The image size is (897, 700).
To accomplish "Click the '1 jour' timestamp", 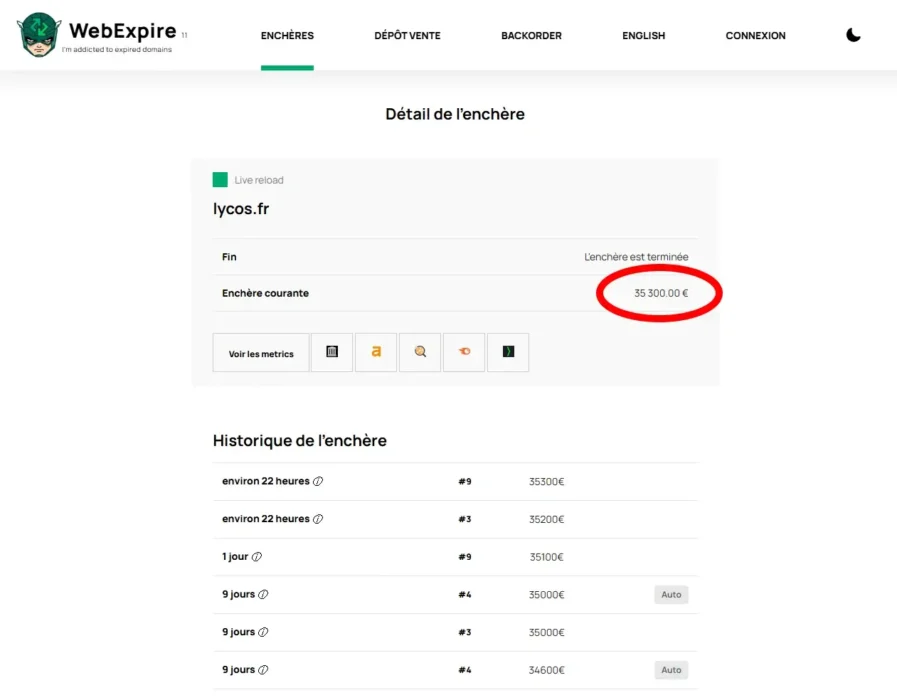I will click(235, 556).
